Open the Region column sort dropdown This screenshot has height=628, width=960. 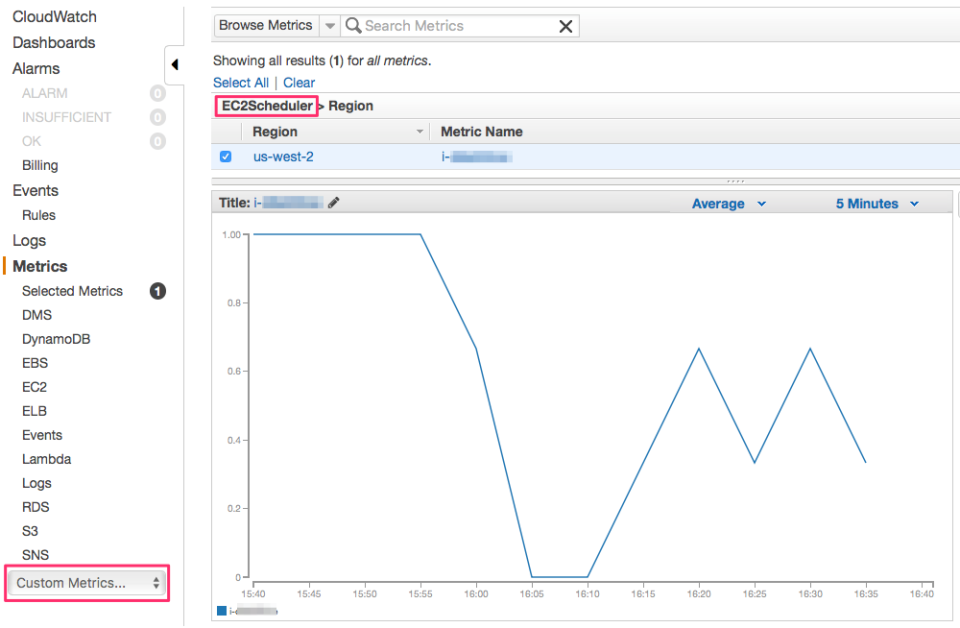420,131
